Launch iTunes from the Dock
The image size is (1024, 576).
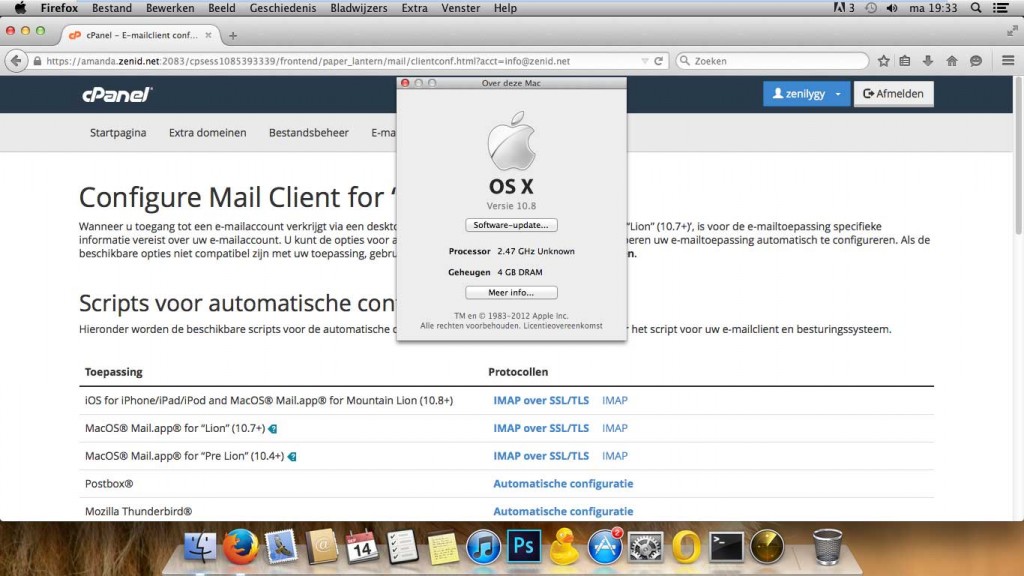483,547
